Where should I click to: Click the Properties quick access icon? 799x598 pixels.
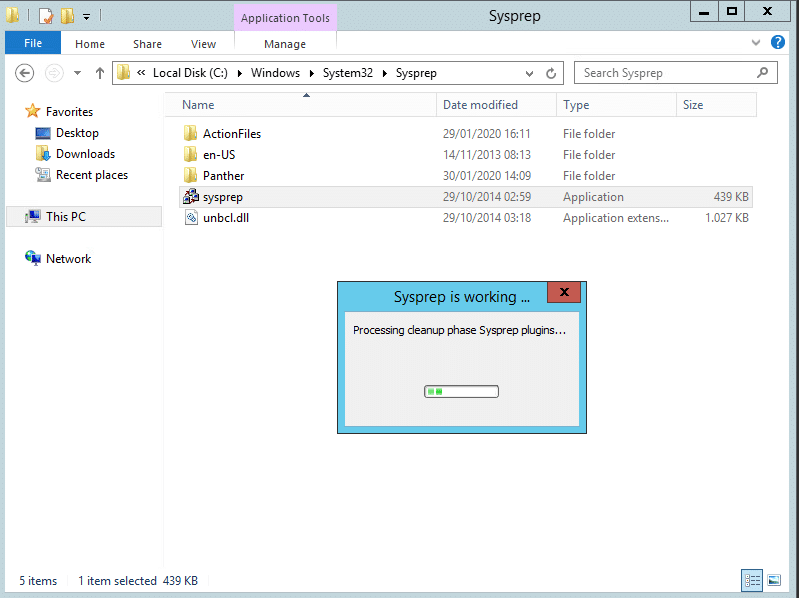click(x=46, y=16)
